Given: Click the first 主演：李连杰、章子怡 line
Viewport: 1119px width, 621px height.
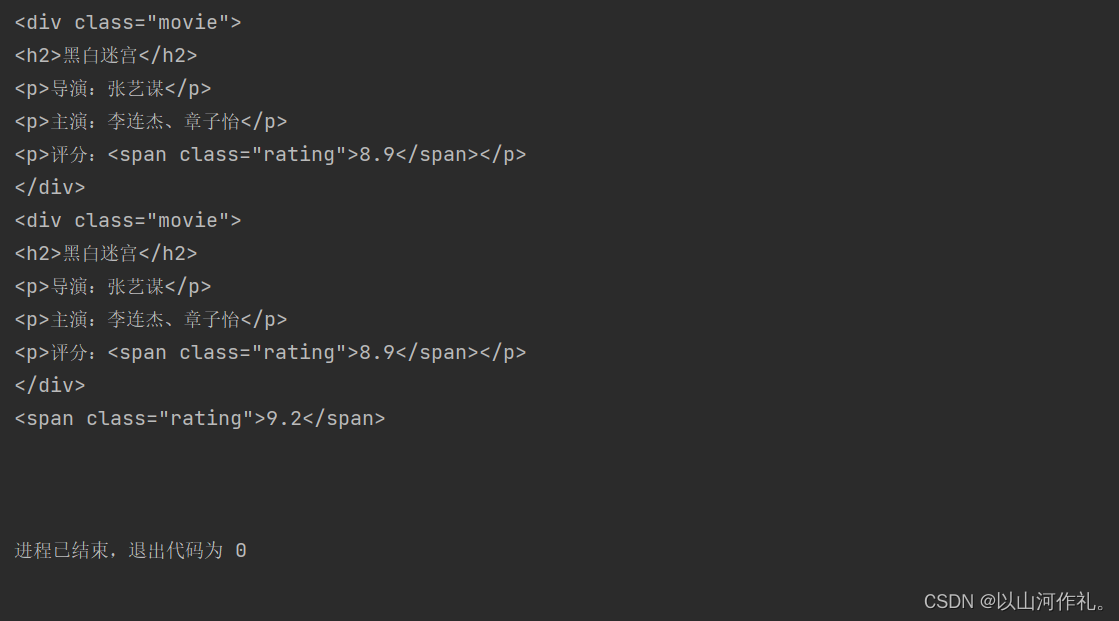Looking at the screenshot, I should point(151,121).
